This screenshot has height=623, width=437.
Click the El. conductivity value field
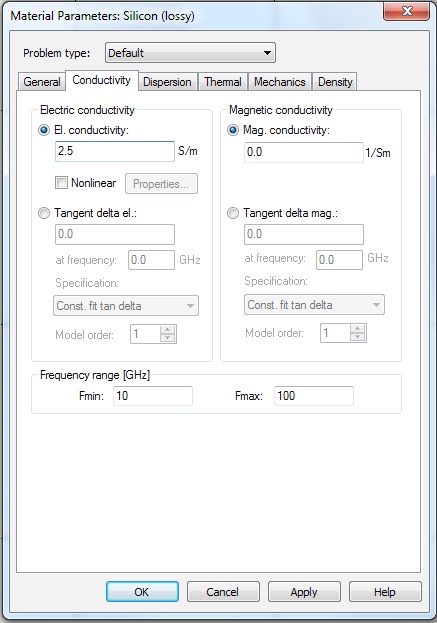point(115,151)
